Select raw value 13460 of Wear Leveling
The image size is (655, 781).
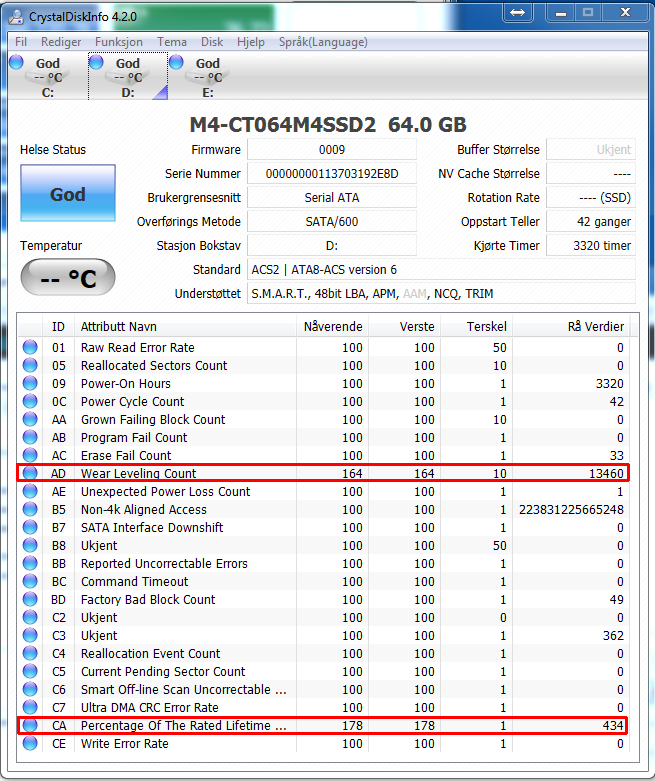pos(606,473)
